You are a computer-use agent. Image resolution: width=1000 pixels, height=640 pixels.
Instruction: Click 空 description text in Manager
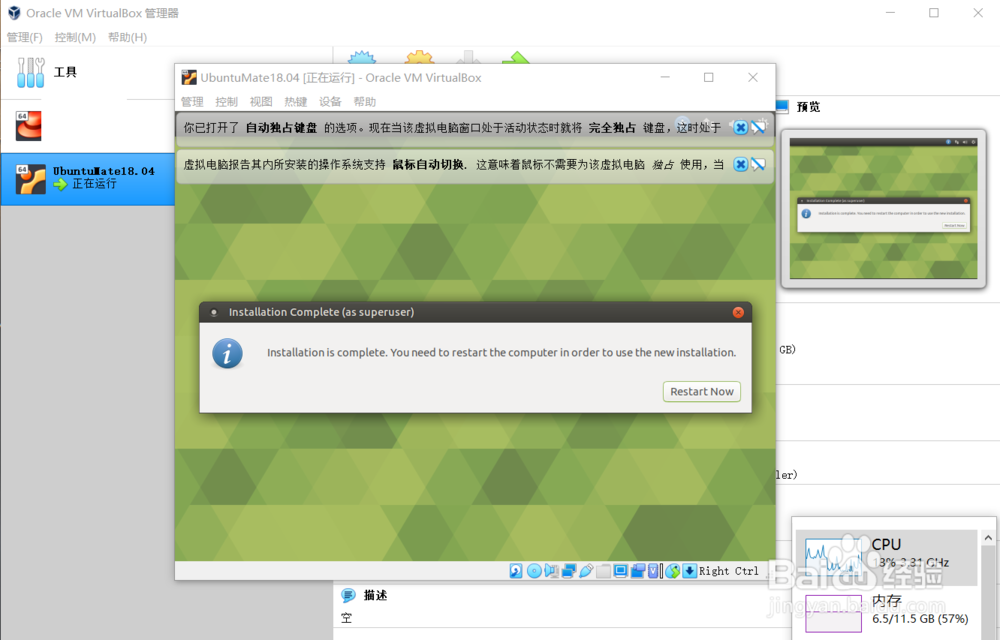click(346, 618)
